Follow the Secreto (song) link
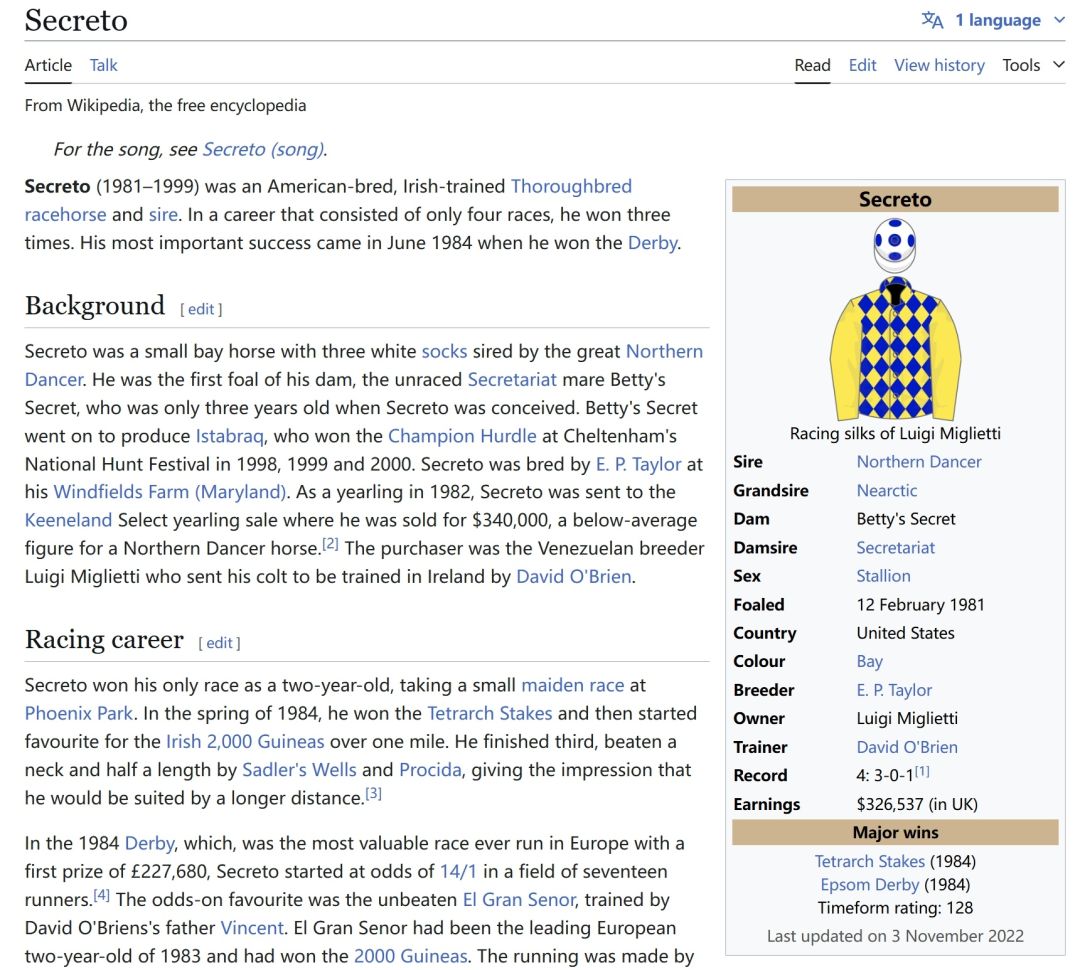 pyautogui.click(x=262, y=149)
